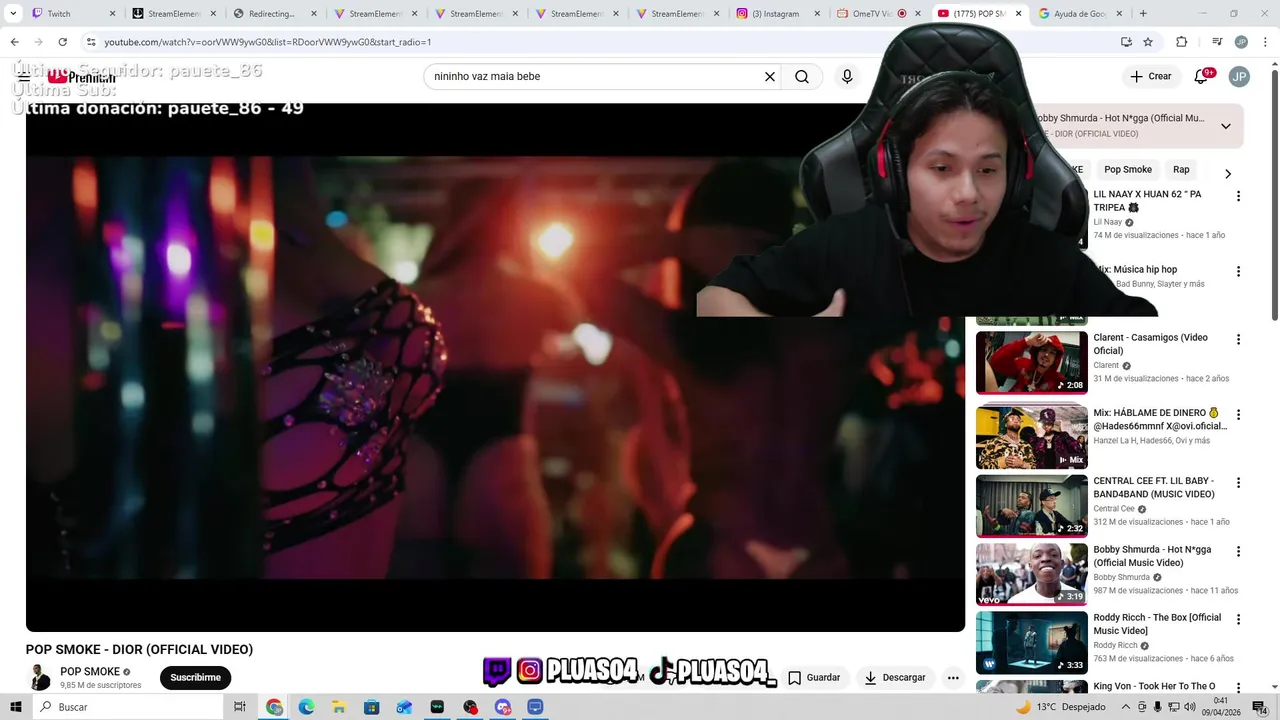Expand the playlist panel chevron
The width and height of the screenshot is (1280, 720).
[1226, 126]
